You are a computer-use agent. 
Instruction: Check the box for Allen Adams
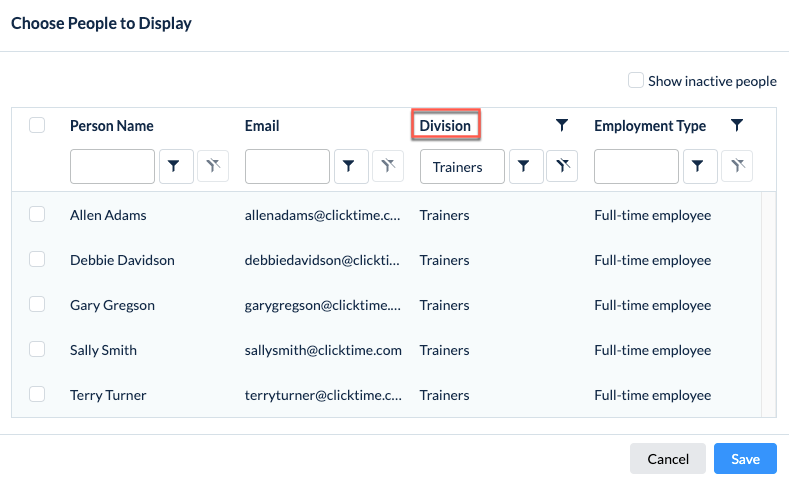37,214
